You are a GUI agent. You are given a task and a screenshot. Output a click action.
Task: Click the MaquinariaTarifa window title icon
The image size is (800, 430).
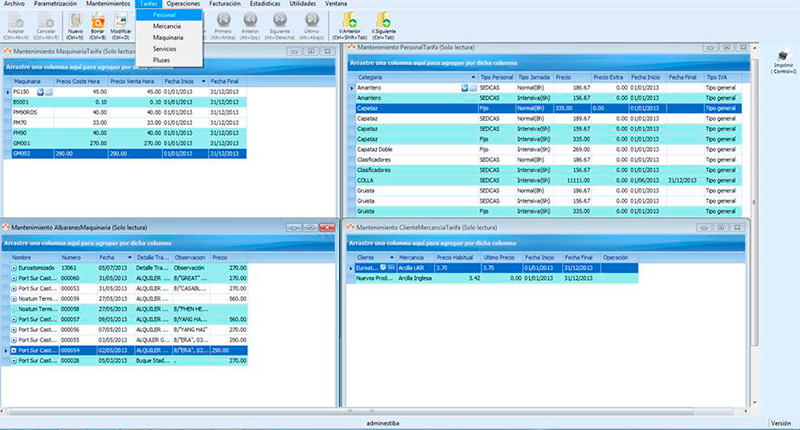(7, 52)
